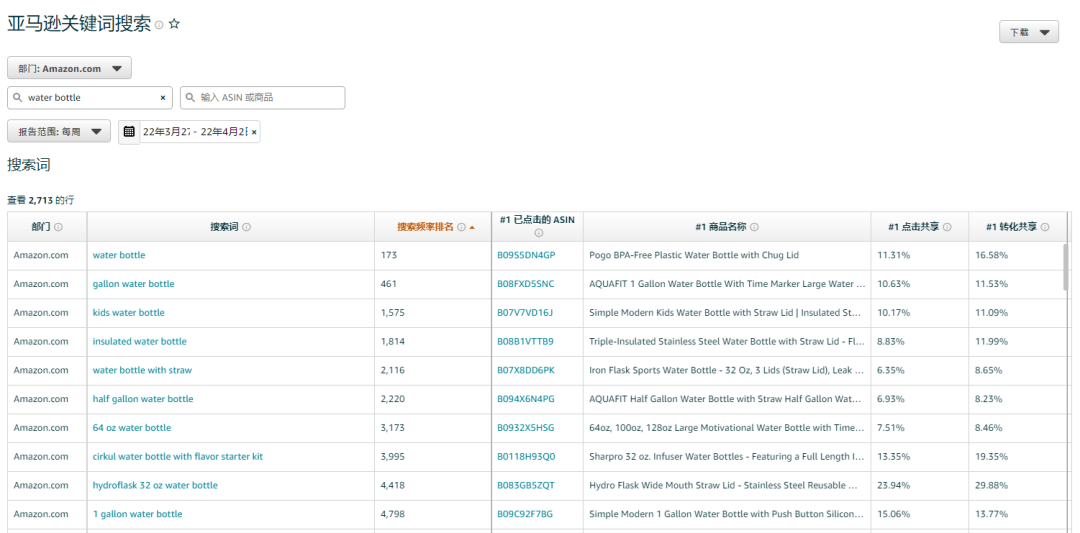Viewport: 1080px width, 533px height.
Task: Click the search rank value 173
Action: pos(389,255)
